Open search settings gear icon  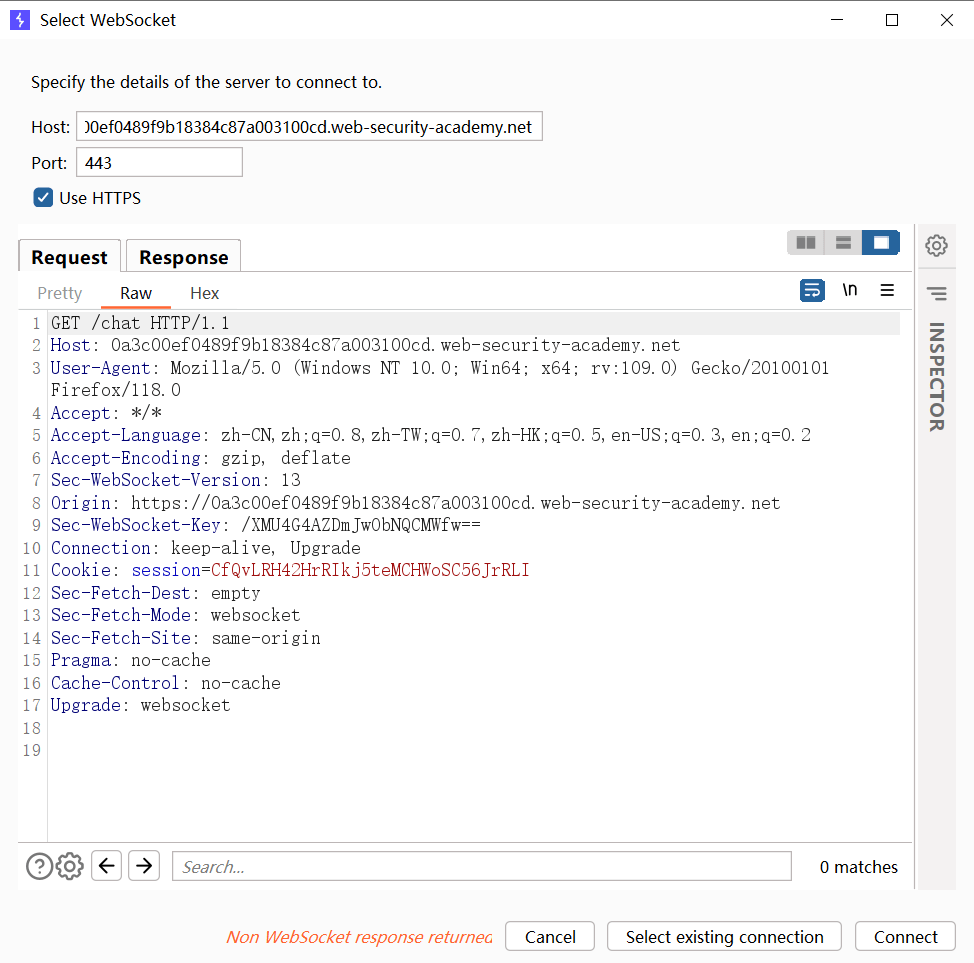pos(70,866)
